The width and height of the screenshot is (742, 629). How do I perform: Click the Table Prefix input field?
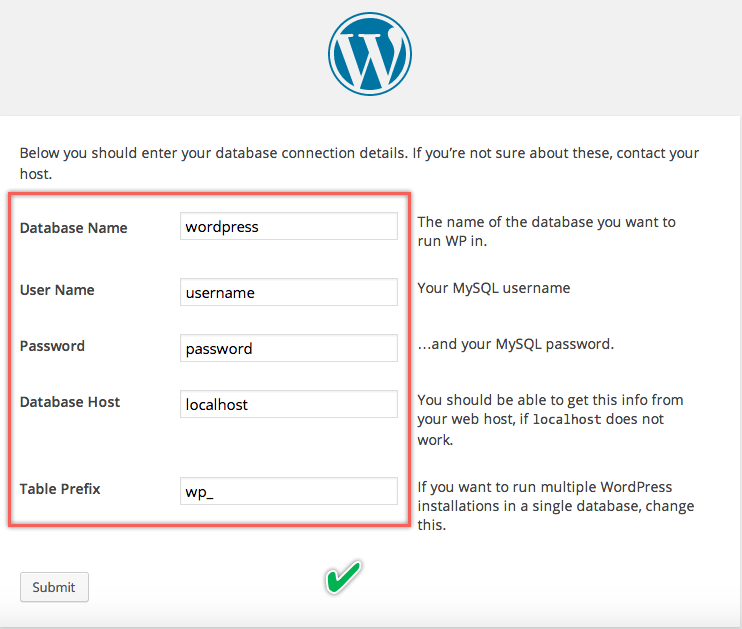point(289,491)
